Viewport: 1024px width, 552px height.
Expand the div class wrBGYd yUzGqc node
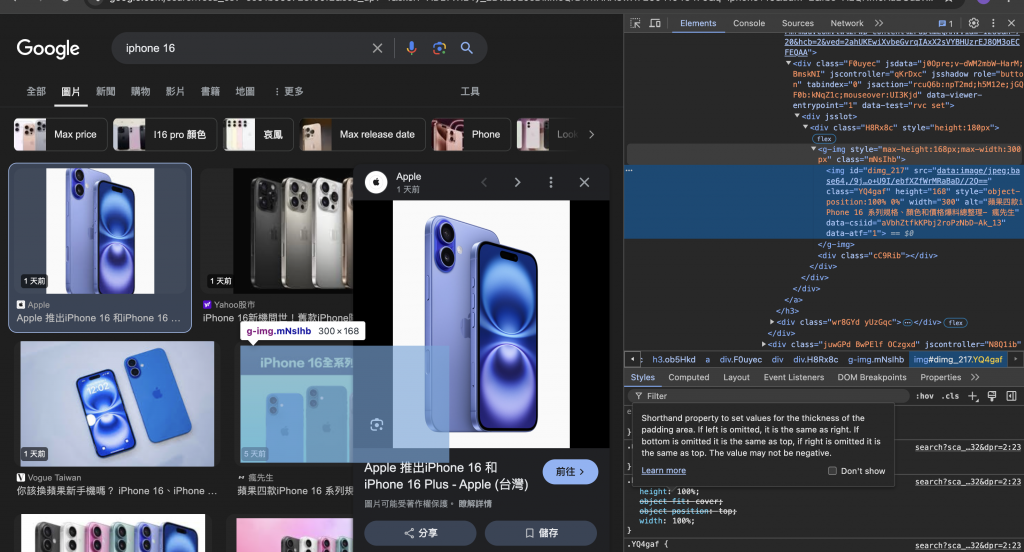(772, 322)
